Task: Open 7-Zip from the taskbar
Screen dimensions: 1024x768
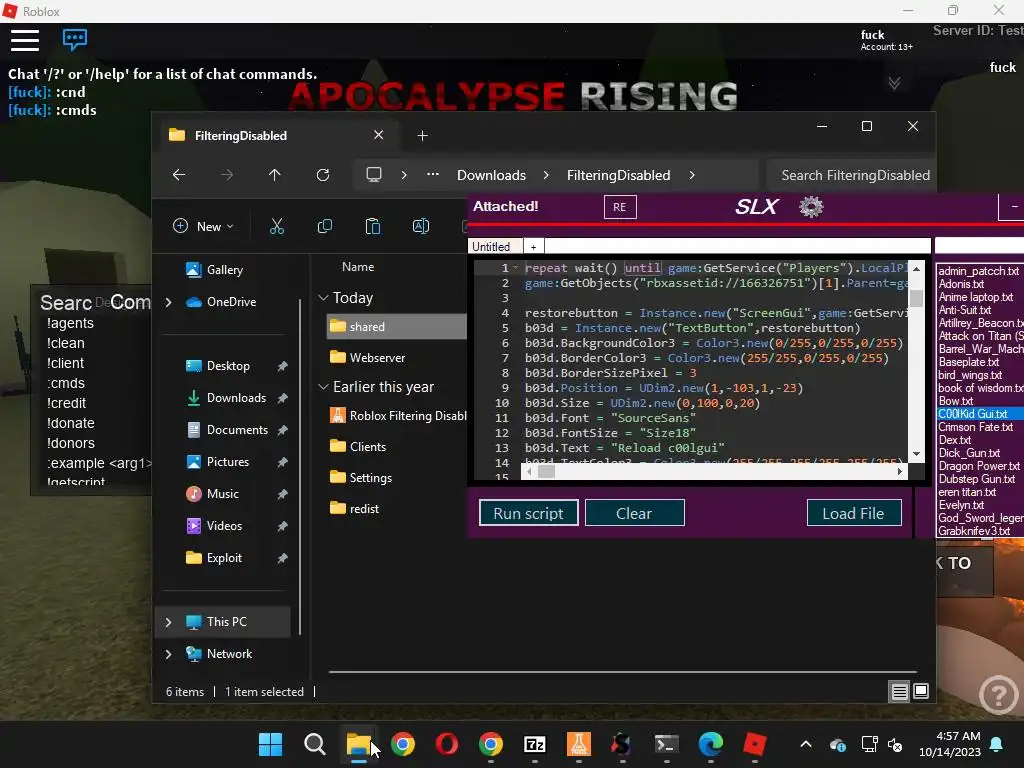Action: pyautogui.click(x=535, y=744)
